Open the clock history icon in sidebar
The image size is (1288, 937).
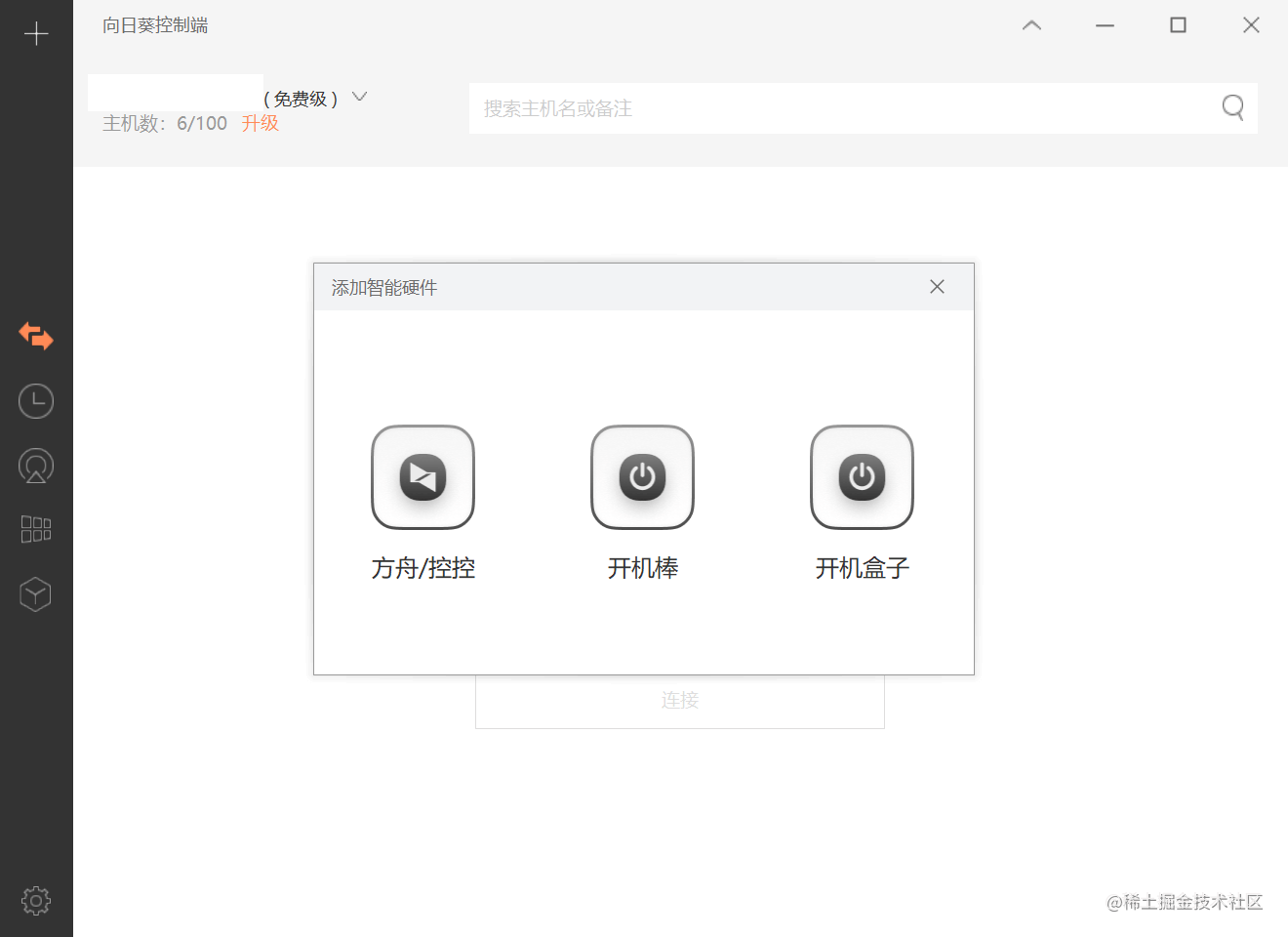coord(36,401)
